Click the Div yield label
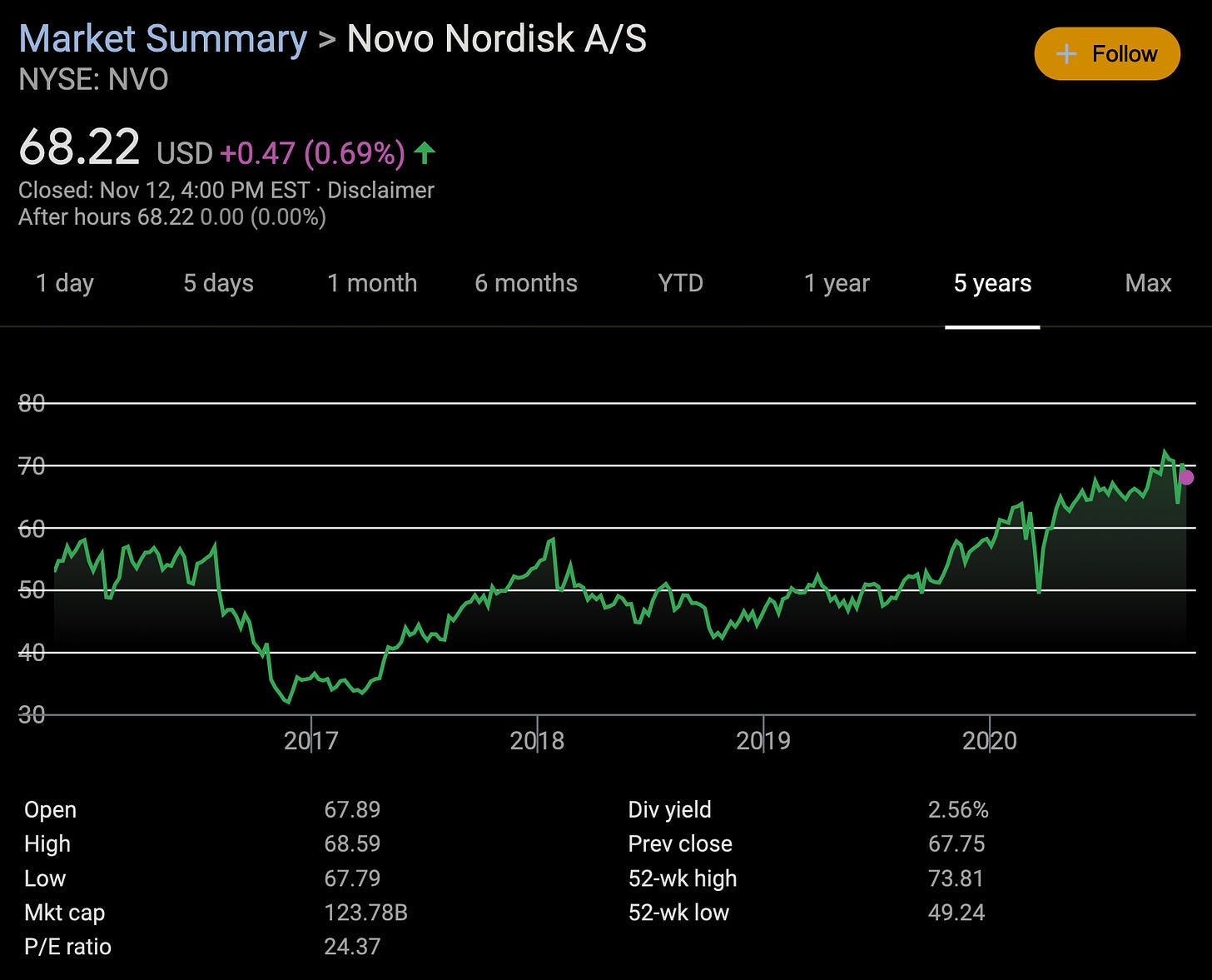Viewport: 1212px width, 980px height. click(669, 809)
